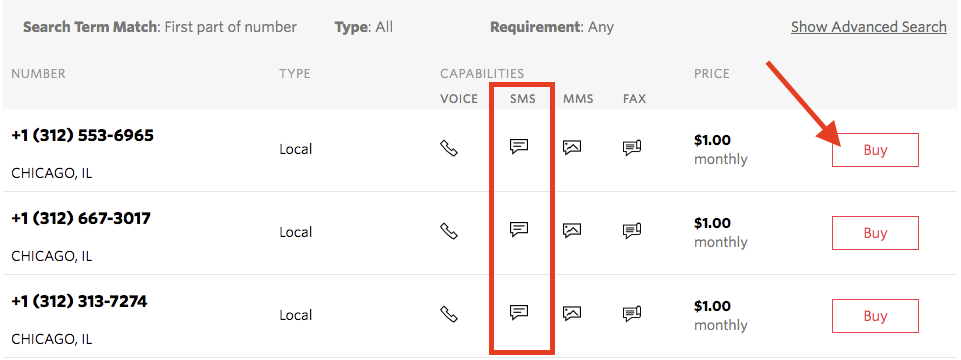Buy the +1 (312) 667-3017 number

click(875, 233)
